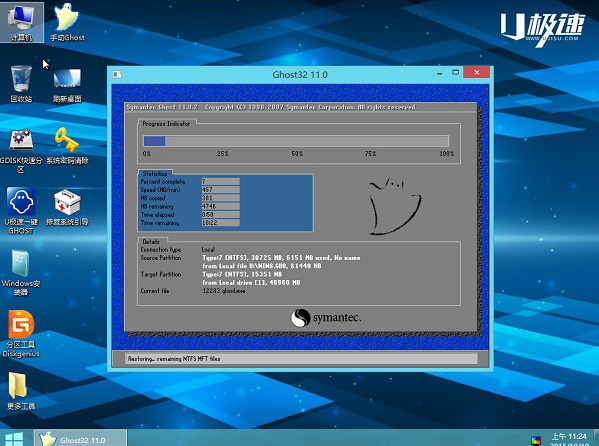Image resolution: width=599 pixels, height=446 pixels.
Task: Click the Ghost32 window system menu icon
Action: [117, 74]
